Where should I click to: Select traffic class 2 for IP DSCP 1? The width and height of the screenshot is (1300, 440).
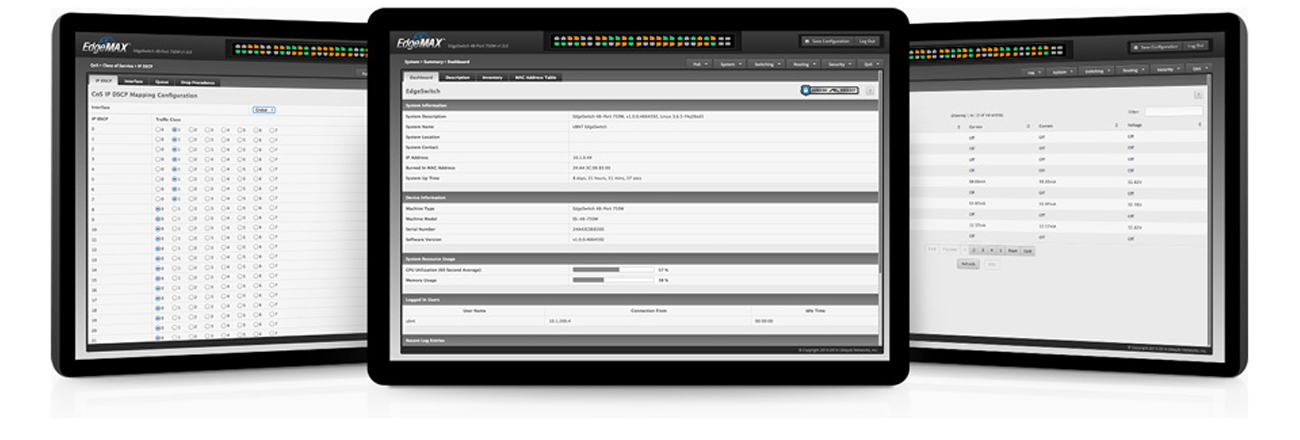(x=191, y=140)
